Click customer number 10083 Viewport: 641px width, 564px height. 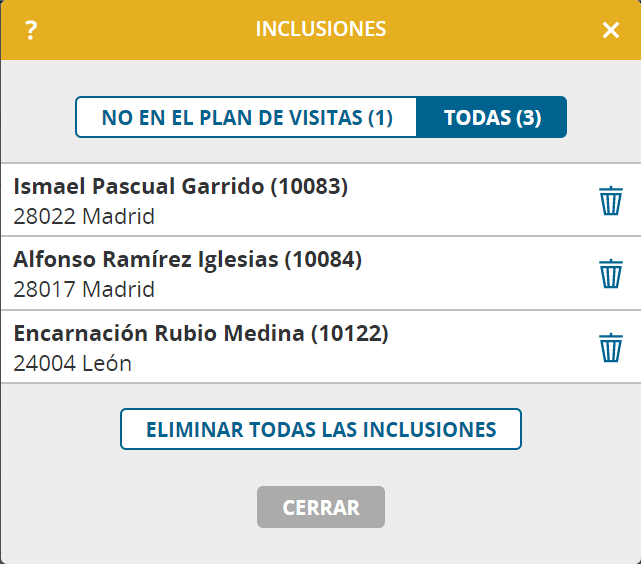pos(309,186)
